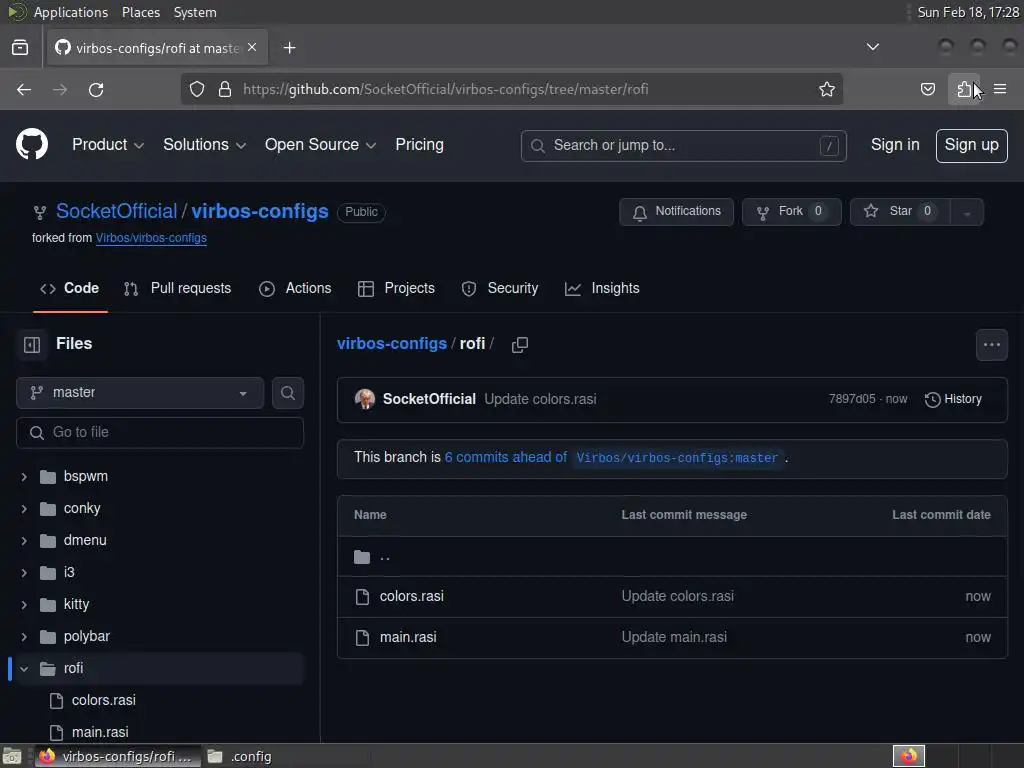Reload the current page
Screen dimensions: 1024x768
(x=96, y=89)
